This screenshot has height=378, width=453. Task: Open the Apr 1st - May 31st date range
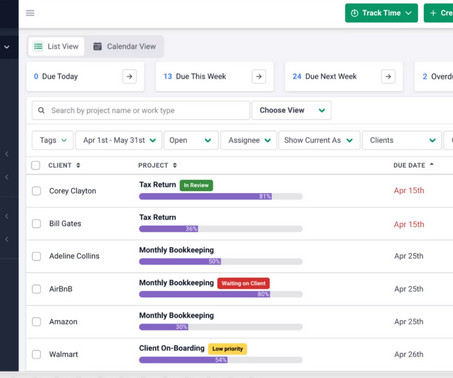[x=119, y=140]
